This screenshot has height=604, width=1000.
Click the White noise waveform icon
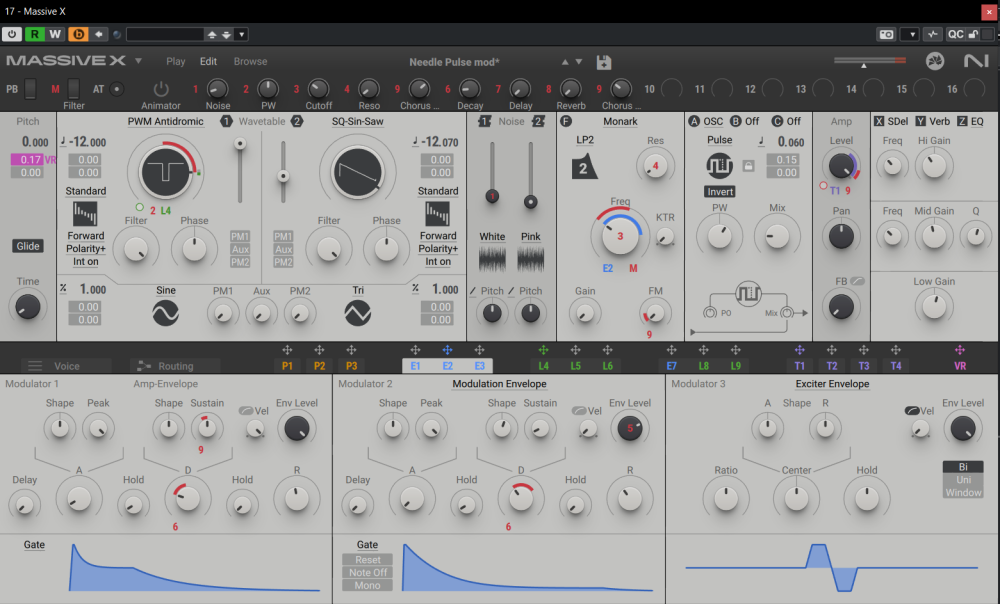[x=492, y=259]
